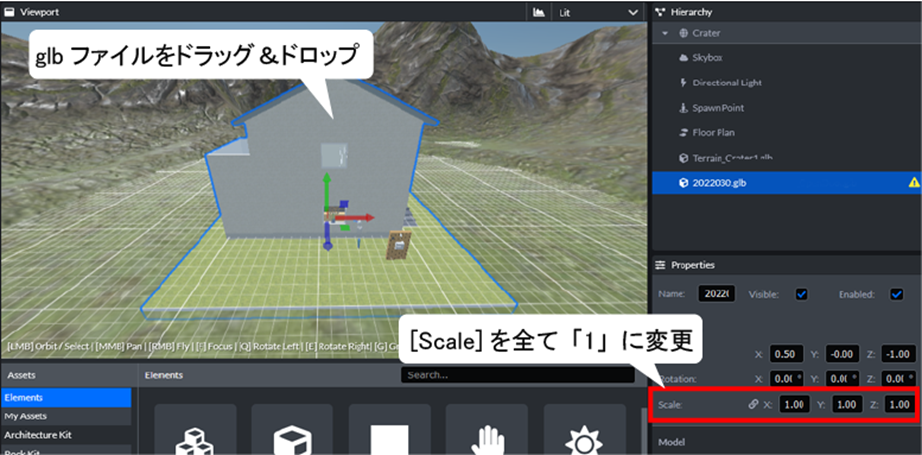Click the Floor Plan hierarchy entry
The image size is (922, 455).
714,132
